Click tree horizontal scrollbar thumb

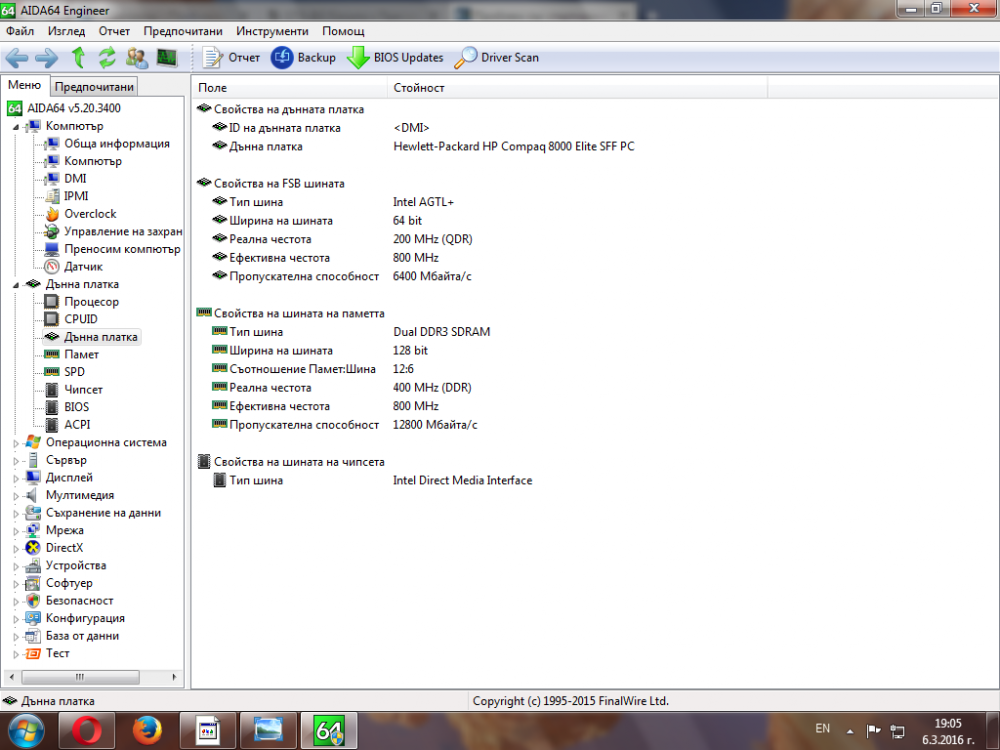point(80,677)
